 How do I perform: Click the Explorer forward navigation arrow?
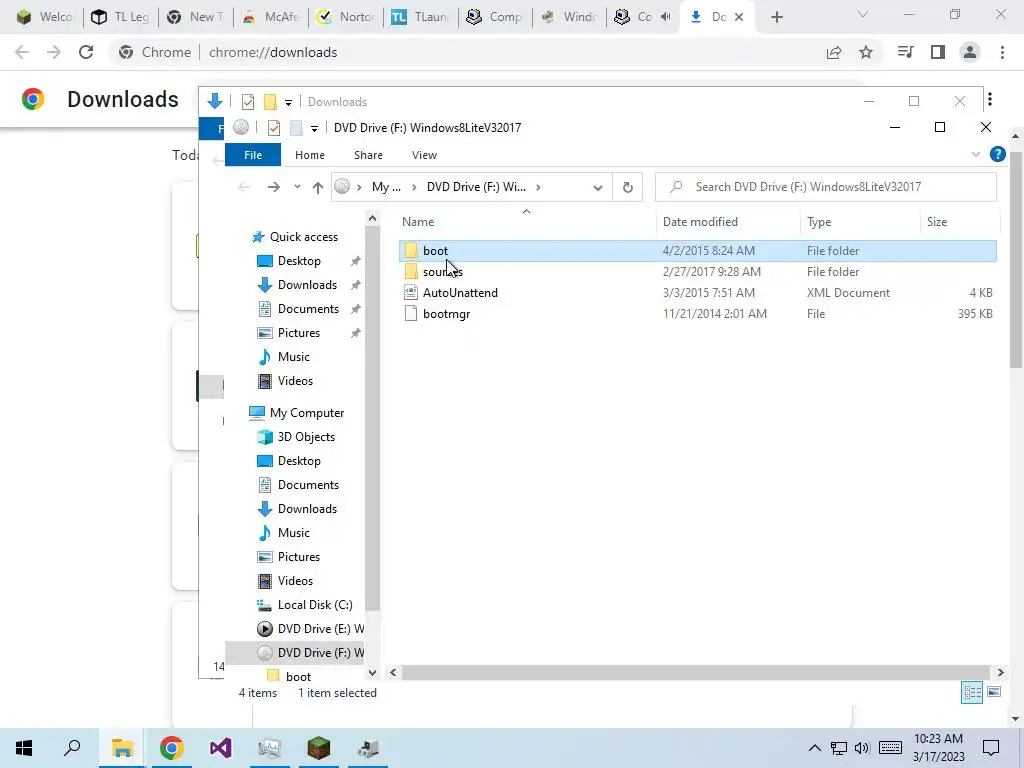pos(274,187)
